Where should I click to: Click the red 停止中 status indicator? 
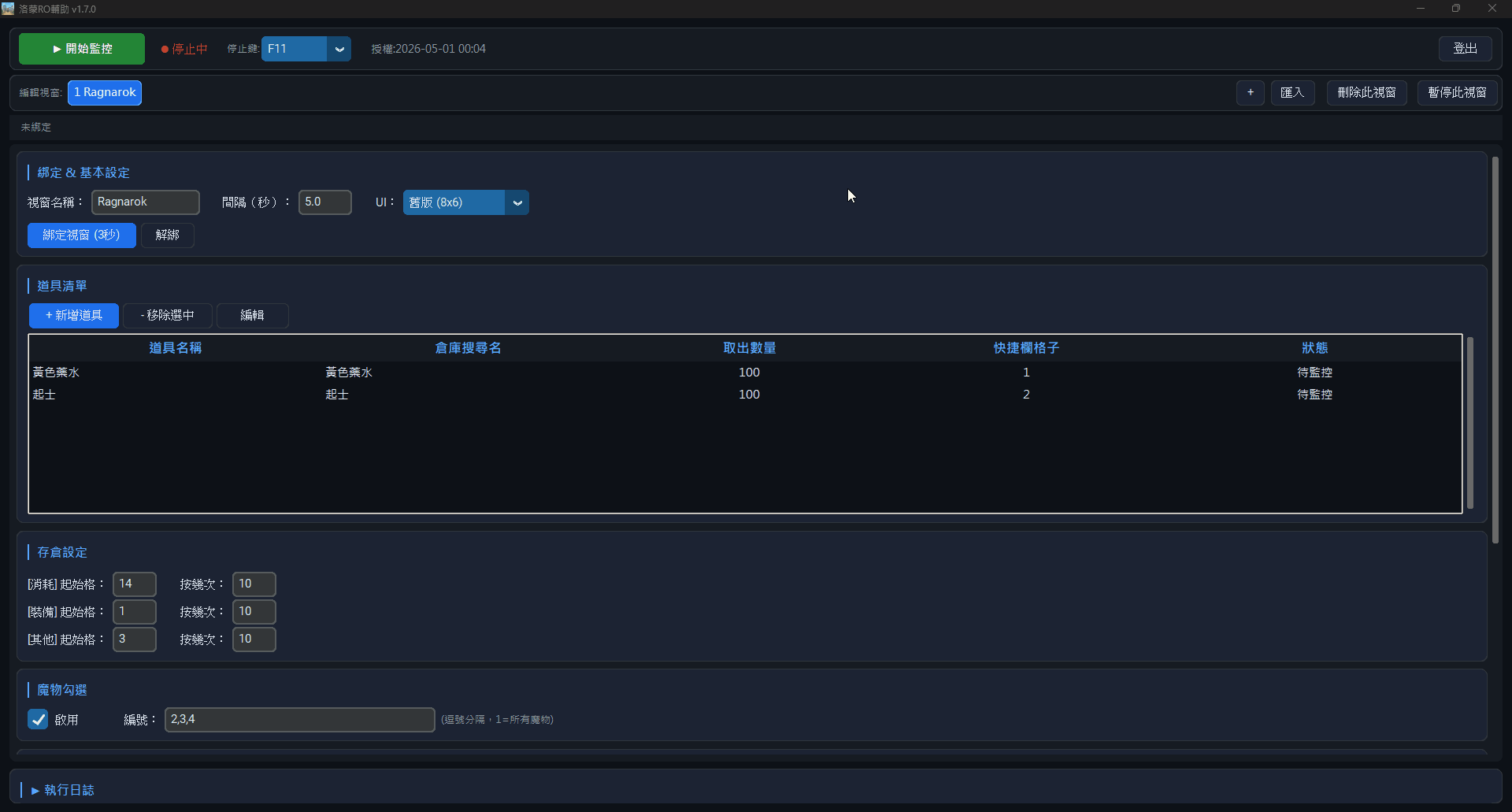pyautogui.click(x=183, y=48)
